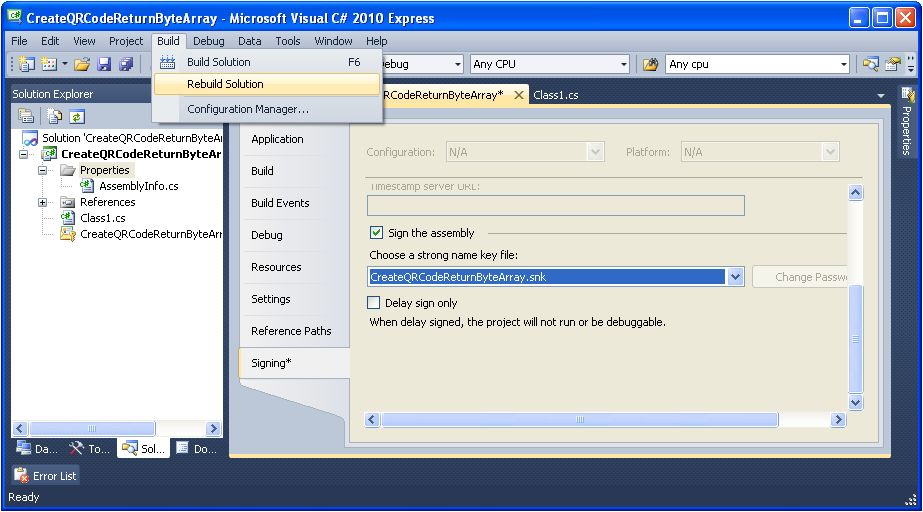Image resolution: width=923 pixels, height=512 pixels.
Task: Open the Project menu
Action: click(x=126, y=41)
